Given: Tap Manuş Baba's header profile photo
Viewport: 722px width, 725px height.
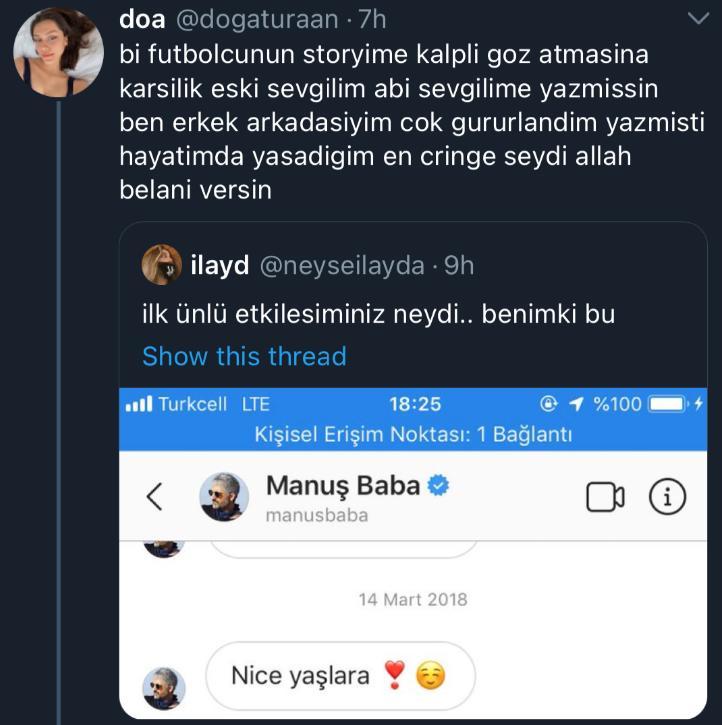Looking at the screenshot, I should [225, 497].
